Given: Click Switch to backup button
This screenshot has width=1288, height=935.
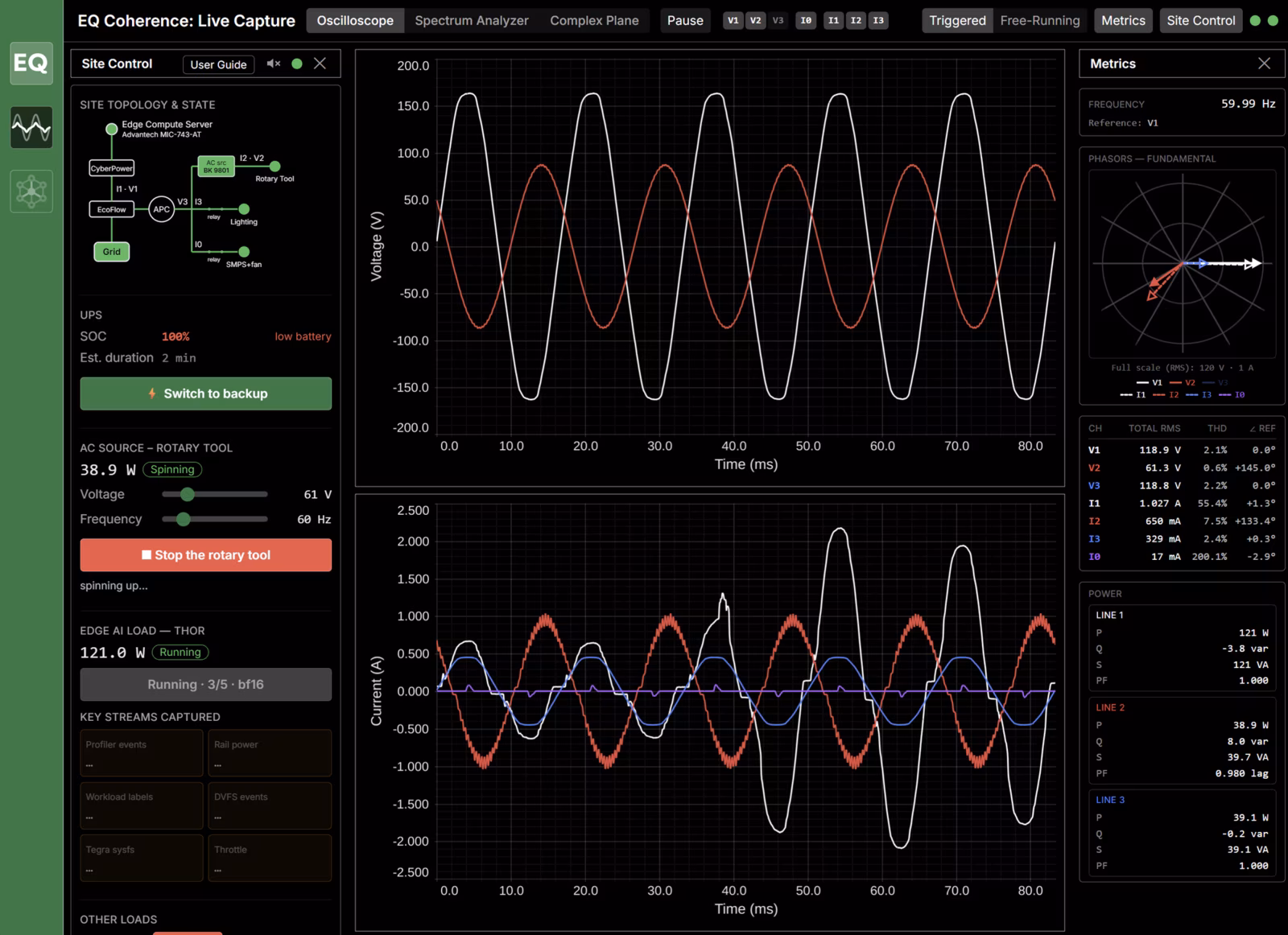Looking at the screenshot, I should point(205,393).
